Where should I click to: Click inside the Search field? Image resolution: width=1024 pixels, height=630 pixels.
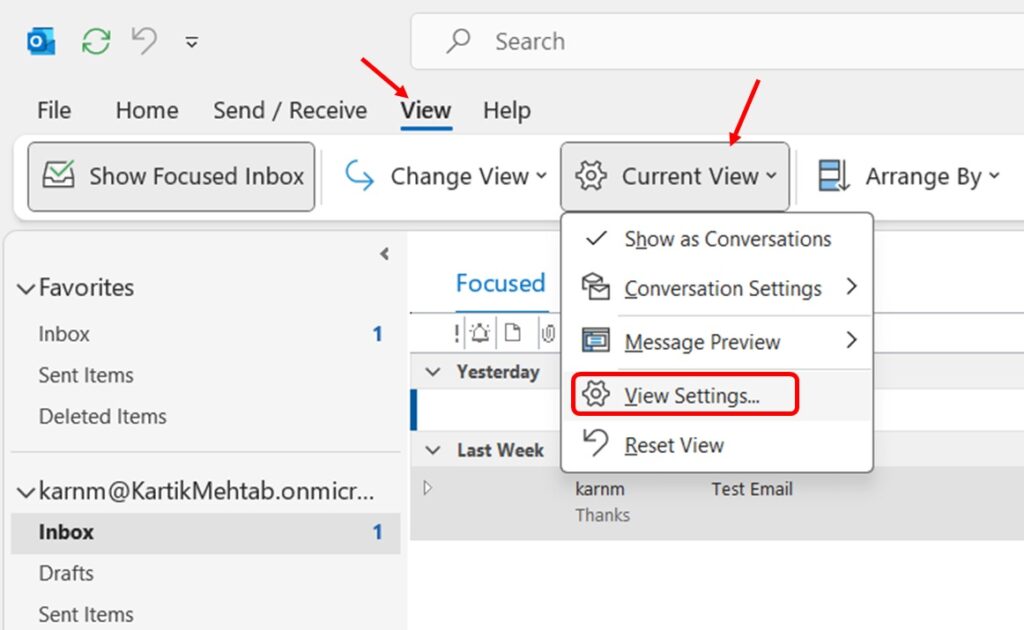click(x=718, y=41)
